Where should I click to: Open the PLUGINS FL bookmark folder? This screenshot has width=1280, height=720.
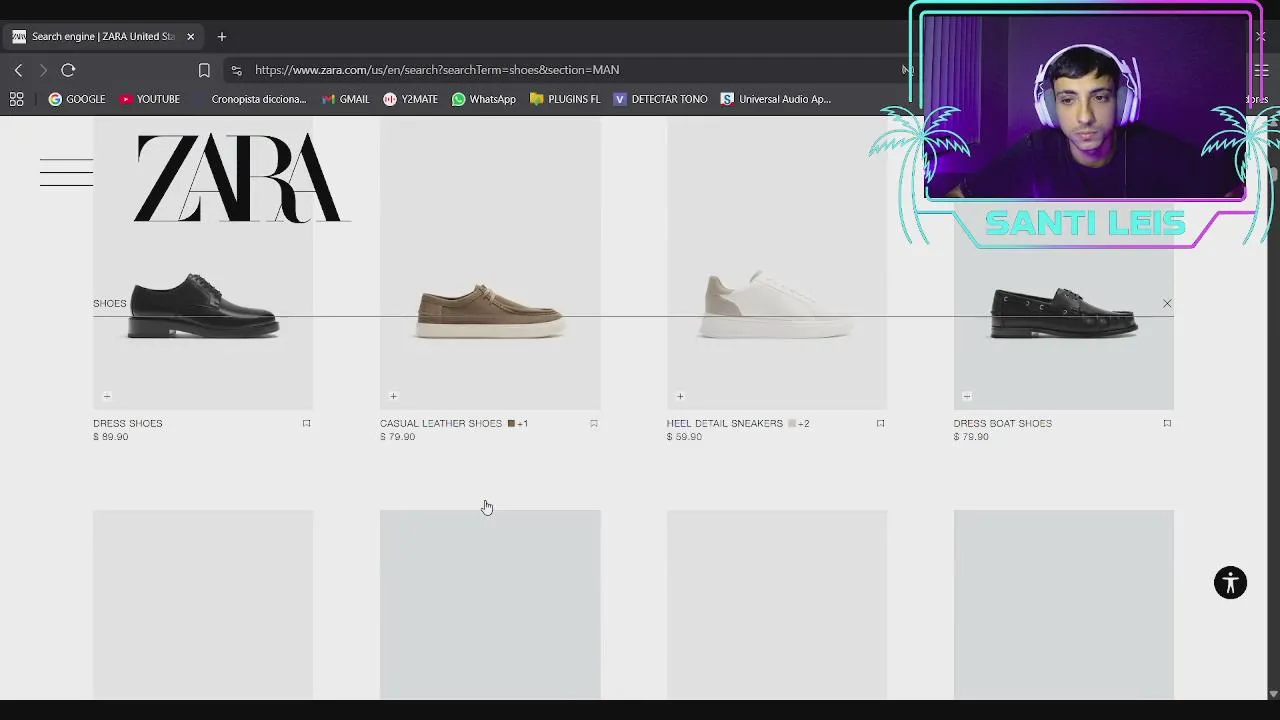(x=565, y=99)
